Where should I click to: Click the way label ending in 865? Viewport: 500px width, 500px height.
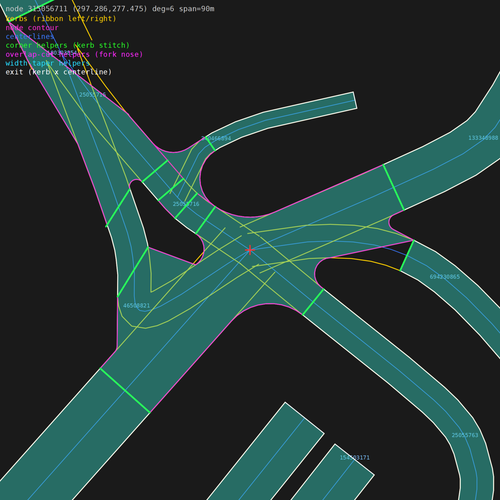click(445, 277)
